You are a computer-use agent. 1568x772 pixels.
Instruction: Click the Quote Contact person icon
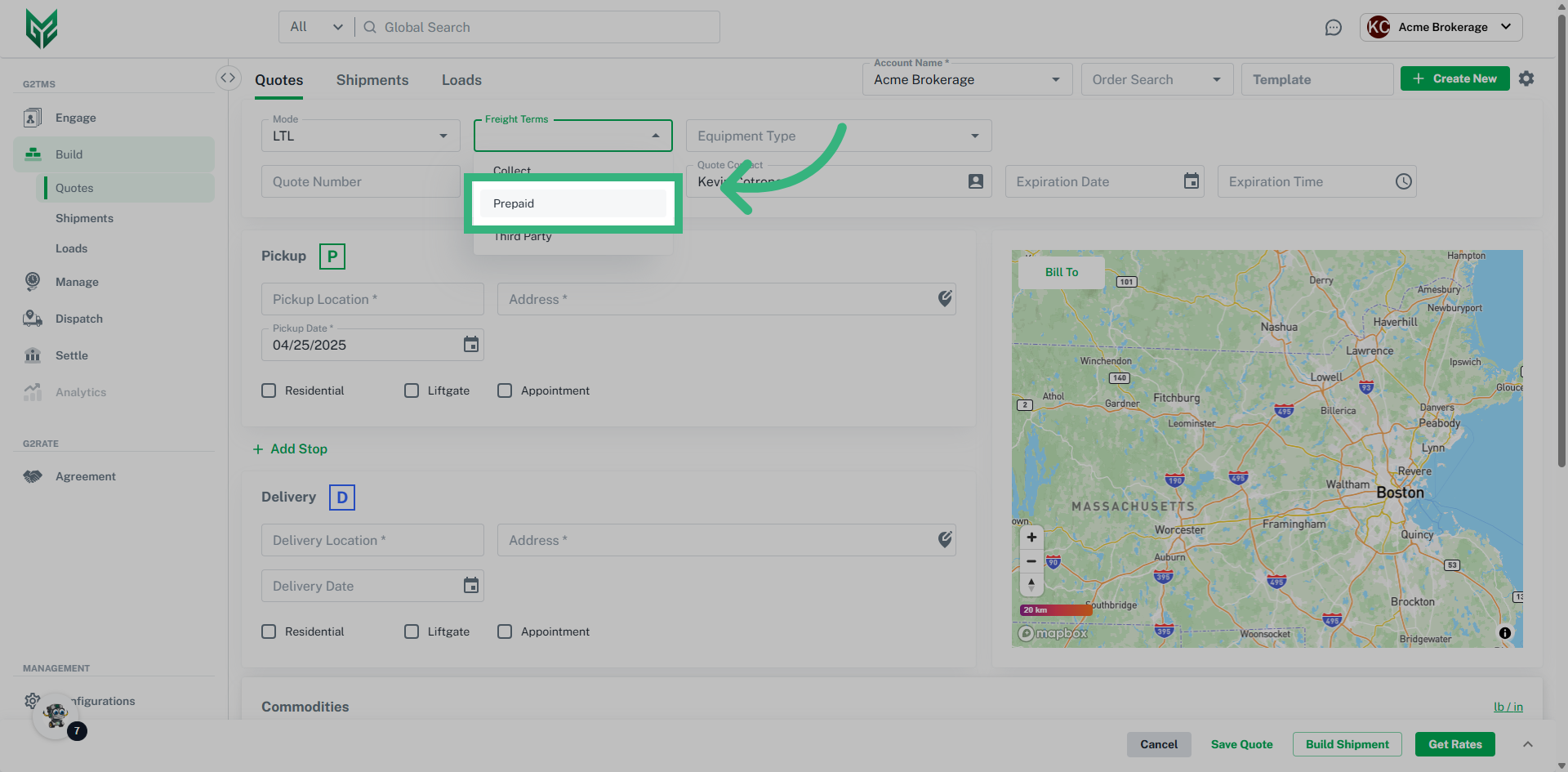pos(975,181)
